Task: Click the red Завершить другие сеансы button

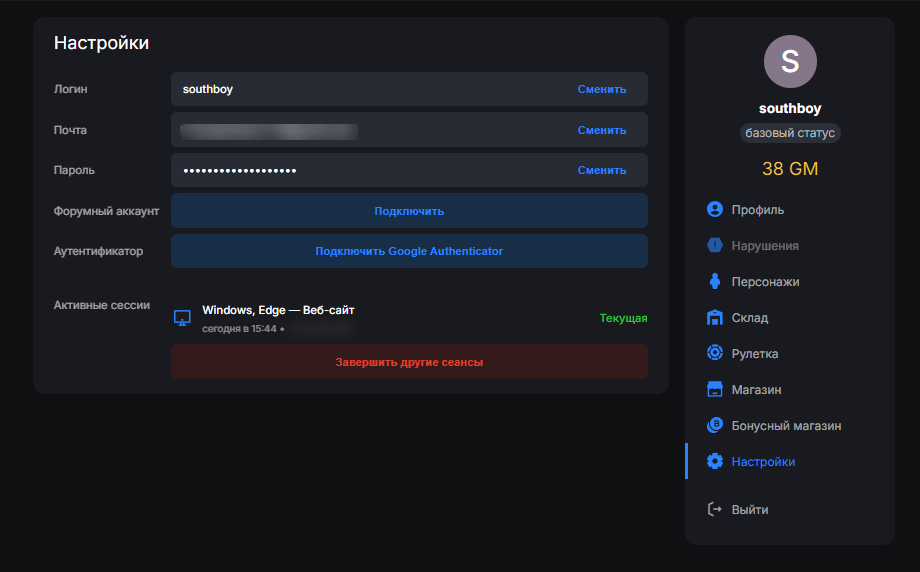Action: 409,362
